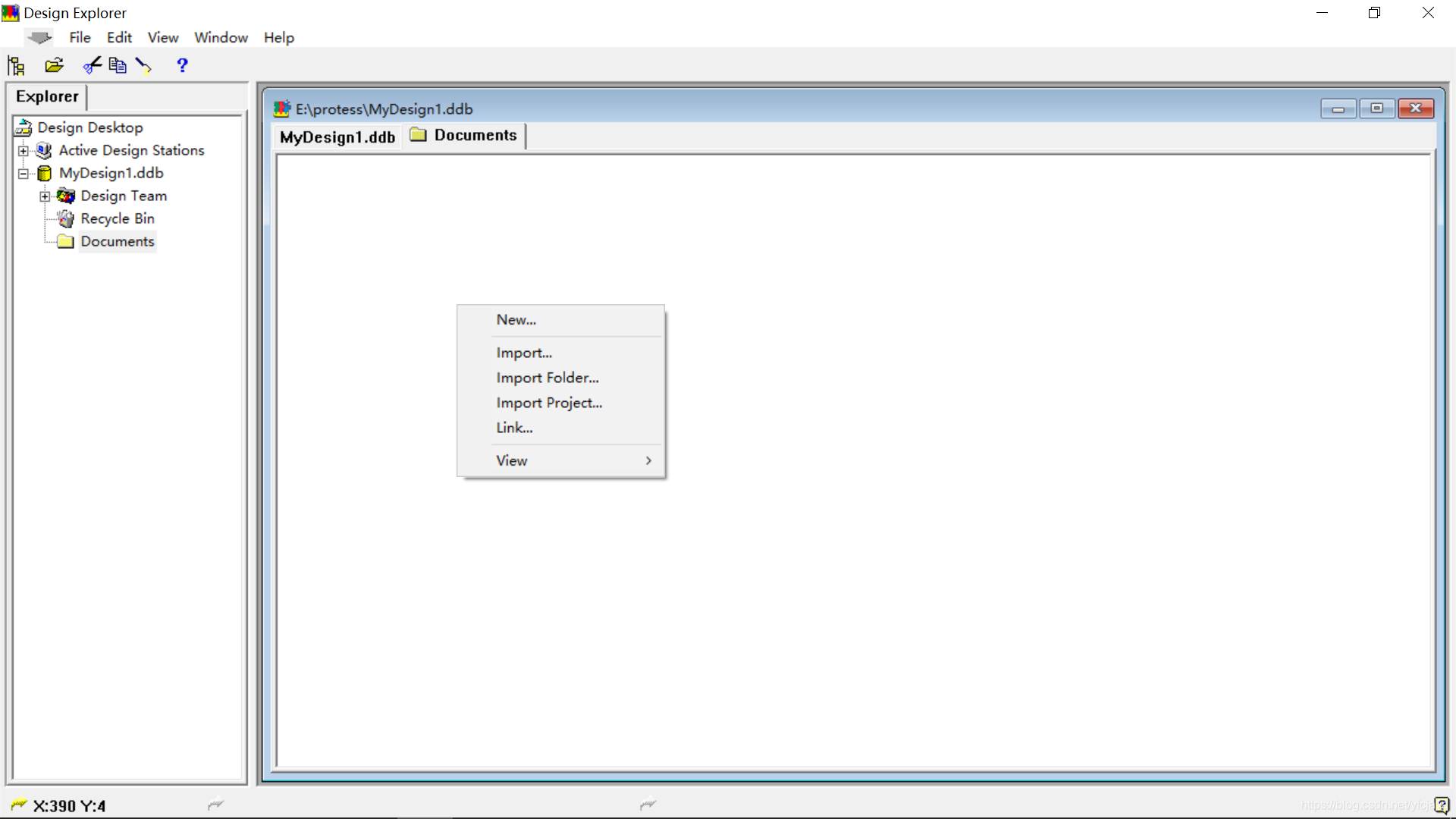
Task: Click the arrow icon left of File
Action: click(39, 37)
